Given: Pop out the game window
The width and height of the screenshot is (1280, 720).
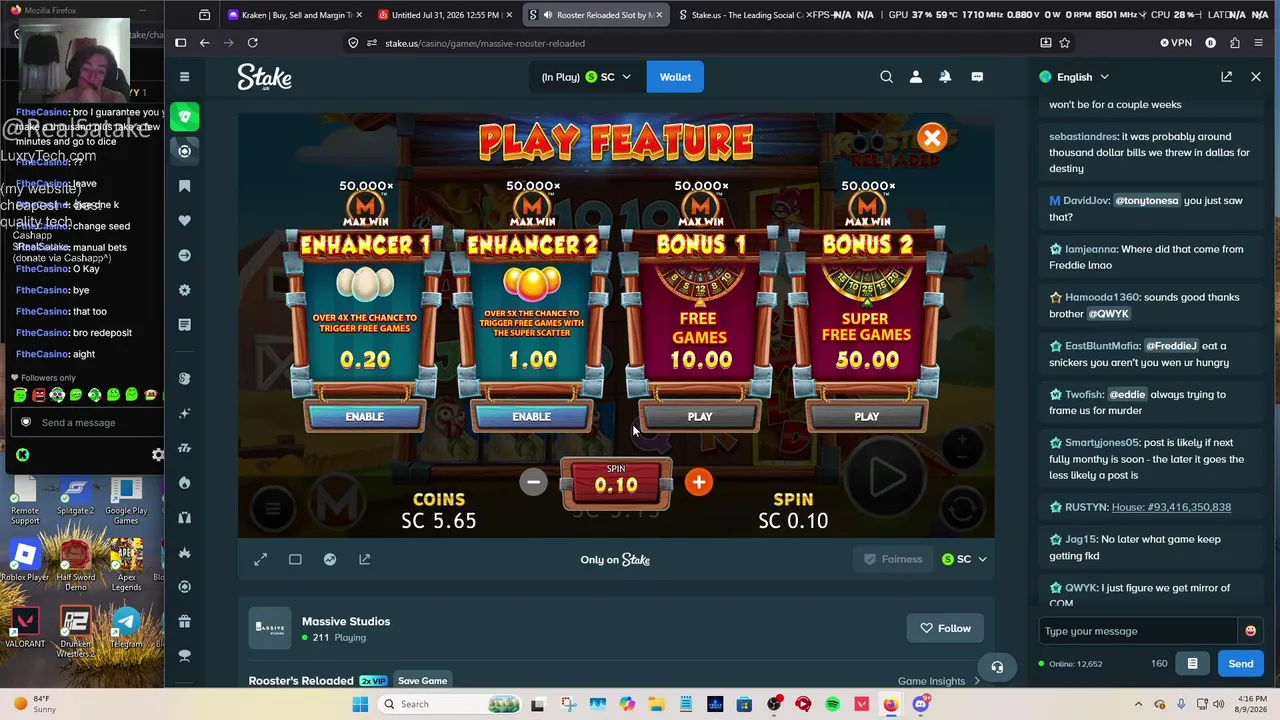Looking at the screenshot, I should tap(364, 559).
